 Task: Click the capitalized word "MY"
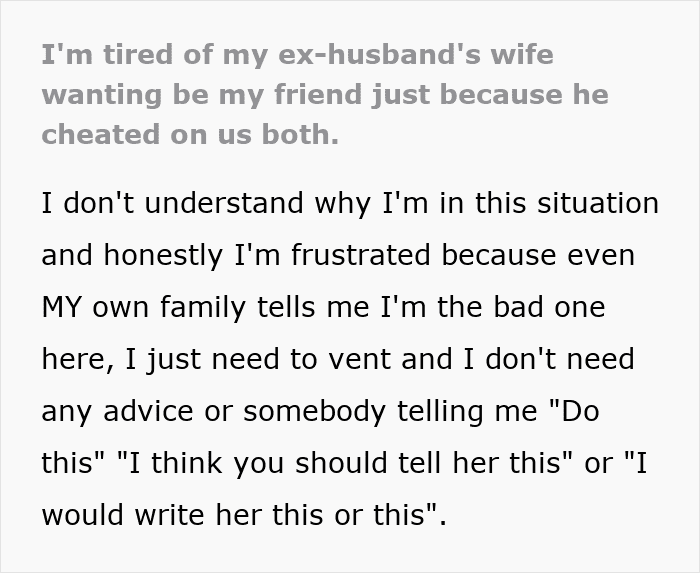(63, 307)
